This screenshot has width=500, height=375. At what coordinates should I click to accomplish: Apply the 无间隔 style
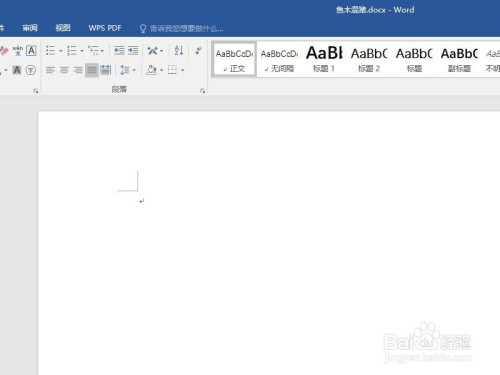pos(279,59)
